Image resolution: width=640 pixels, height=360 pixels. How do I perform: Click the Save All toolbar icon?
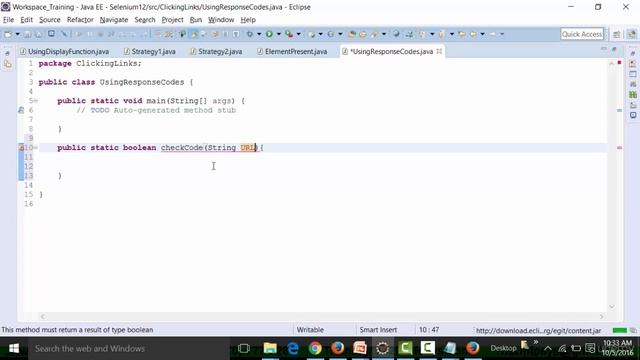[x=38, y=34]
